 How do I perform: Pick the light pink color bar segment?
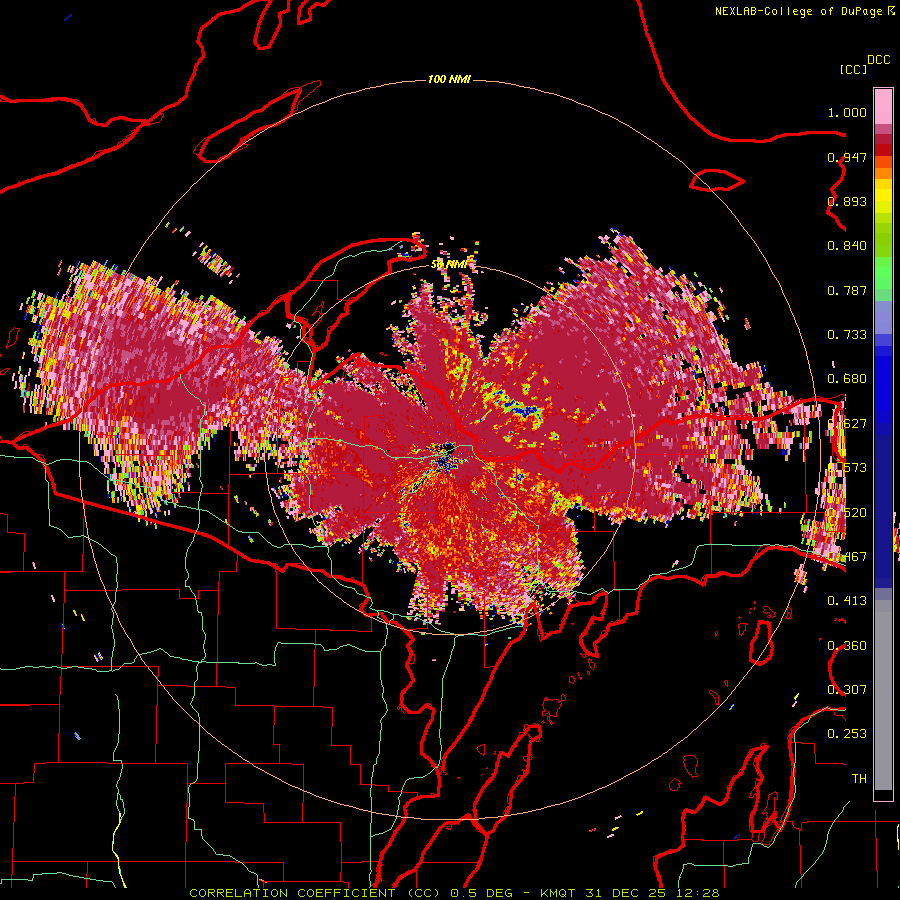pos(883,107)
